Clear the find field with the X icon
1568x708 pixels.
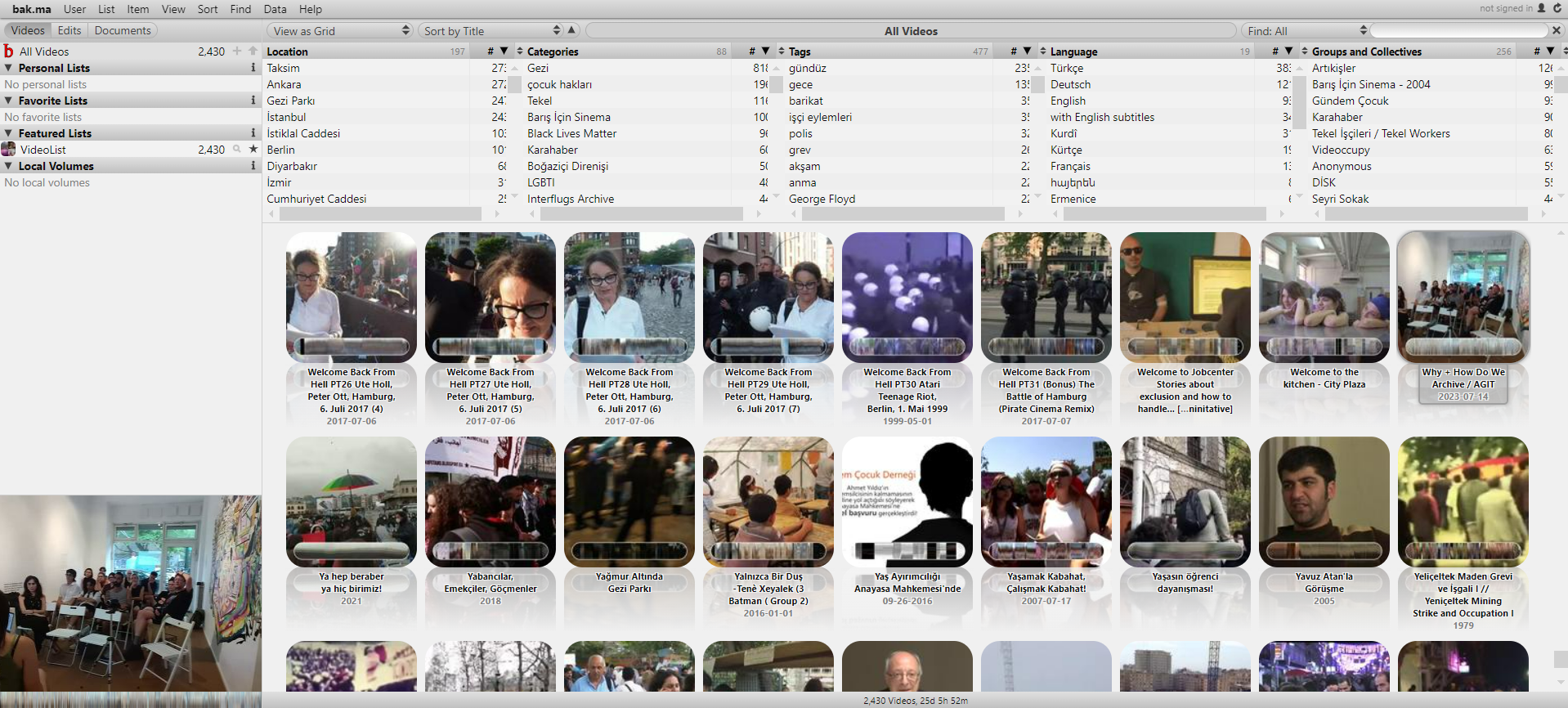click(1557, 30)
